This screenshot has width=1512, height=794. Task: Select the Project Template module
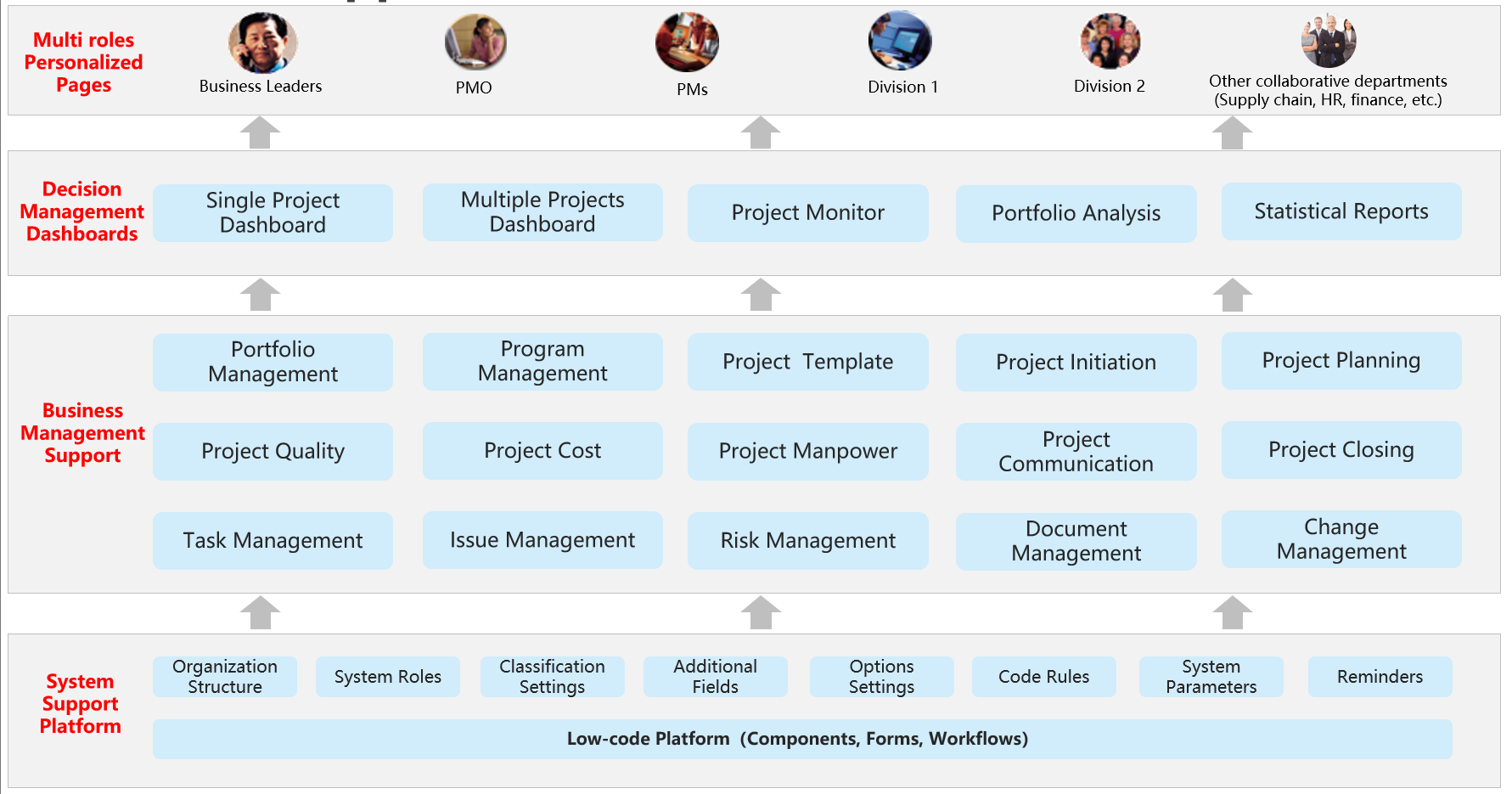(x=807, y=362)
